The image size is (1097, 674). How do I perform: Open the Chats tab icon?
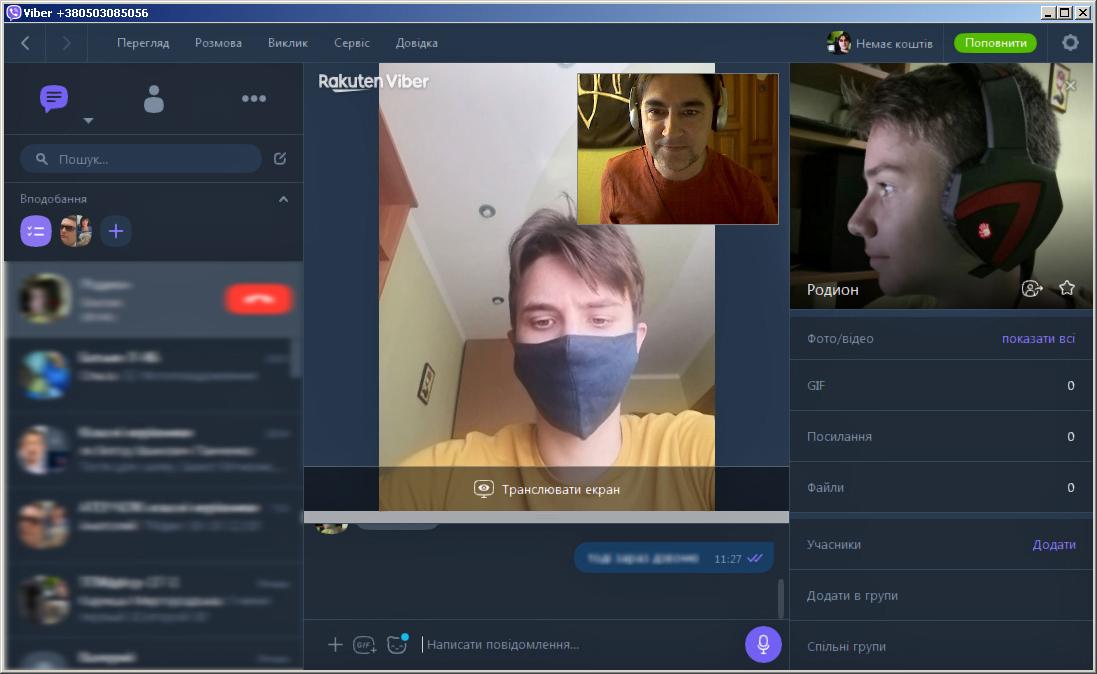pyautogui.click(x=54, y=98)
